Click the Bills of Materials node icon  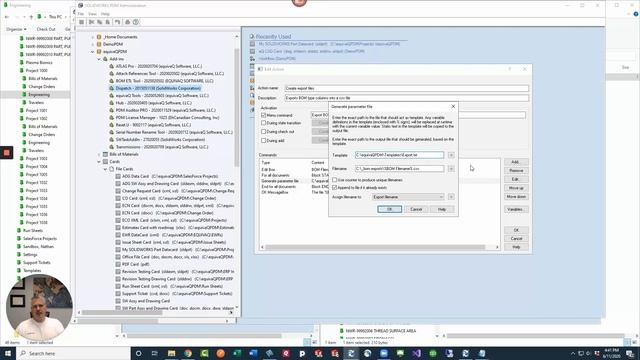pyautogui.click(x=105, y=154)
